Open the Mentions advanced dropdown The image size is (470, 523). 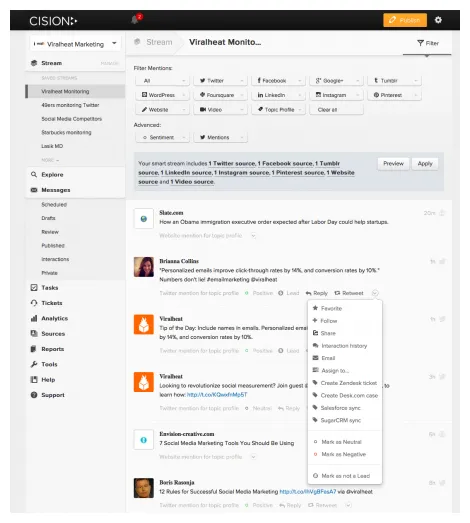tap(220, 137)
